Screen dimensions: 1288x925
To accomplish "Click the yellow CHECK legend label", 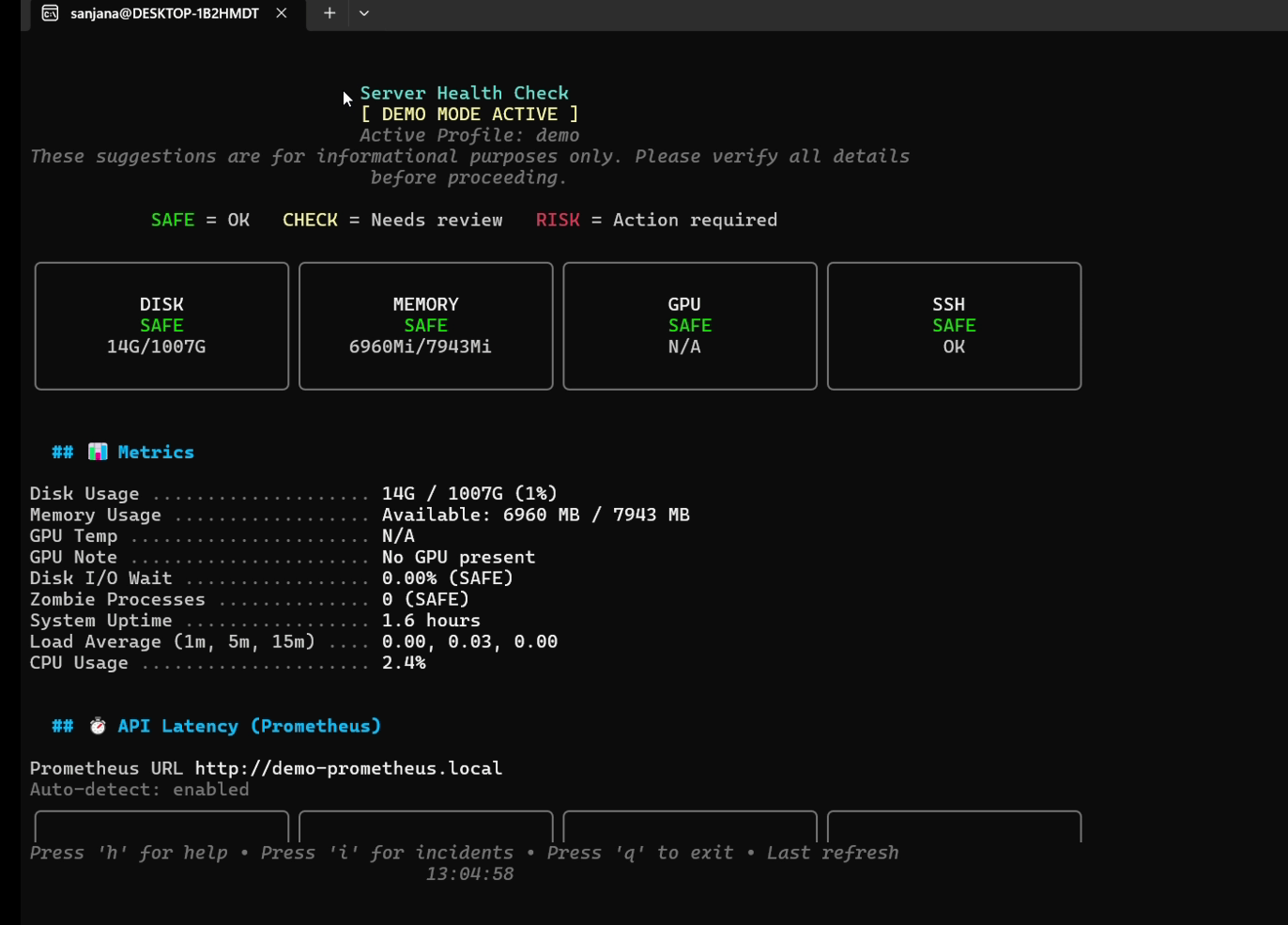I will click(x=310, y=220).
